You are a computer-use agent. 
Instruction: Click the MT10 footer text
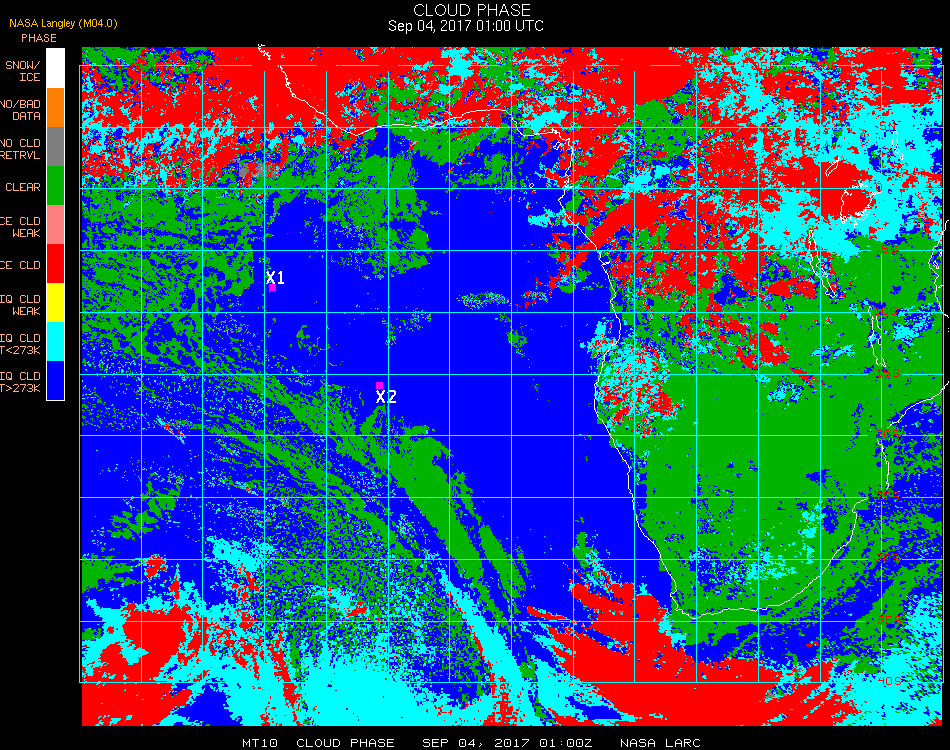[x=260, y=743]
